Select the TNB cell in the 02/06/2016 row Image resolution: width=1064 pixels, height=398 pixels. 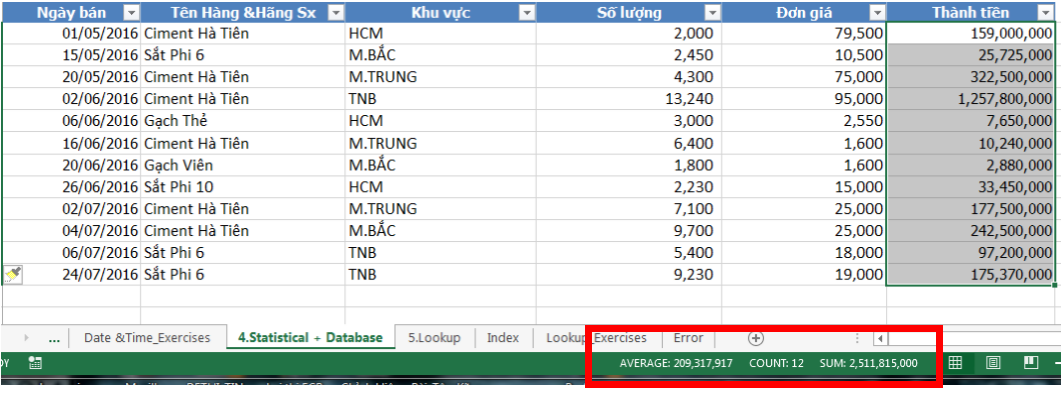coord(440,99)
